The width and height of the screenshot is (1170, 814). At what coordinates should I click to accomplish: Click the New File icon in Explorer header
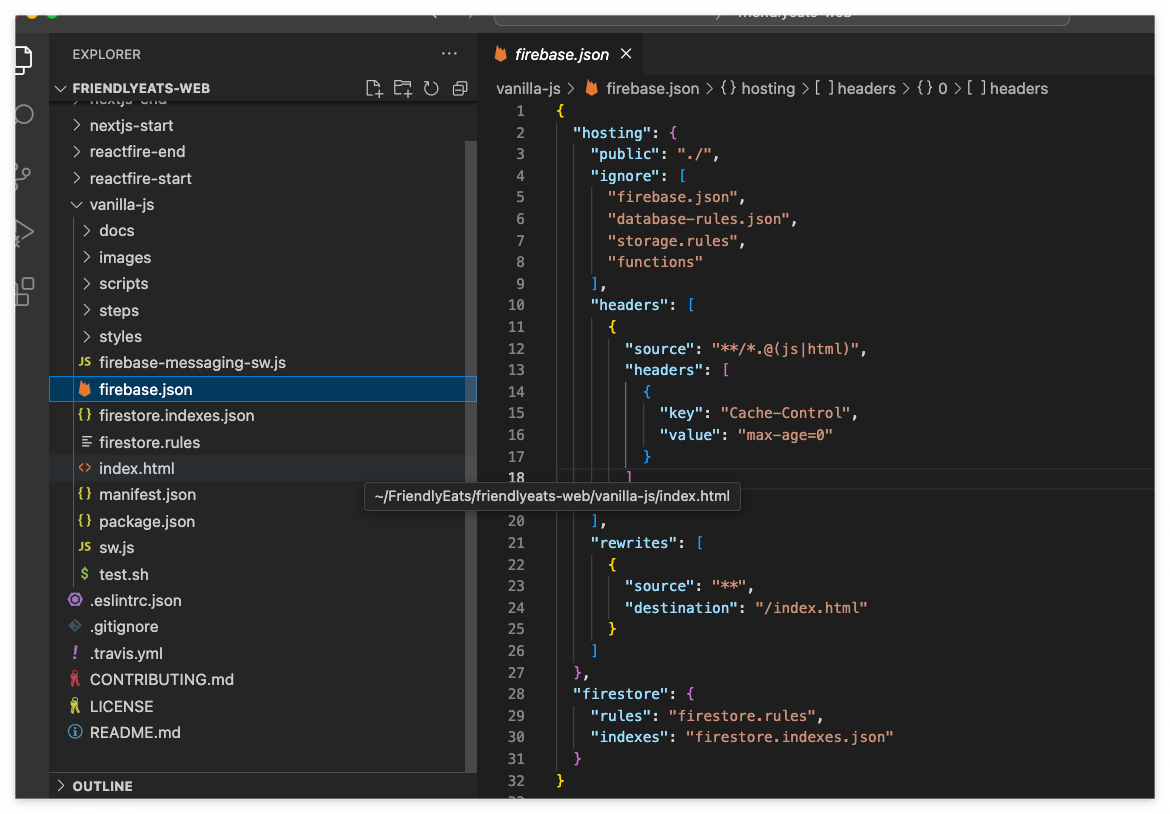374,89
